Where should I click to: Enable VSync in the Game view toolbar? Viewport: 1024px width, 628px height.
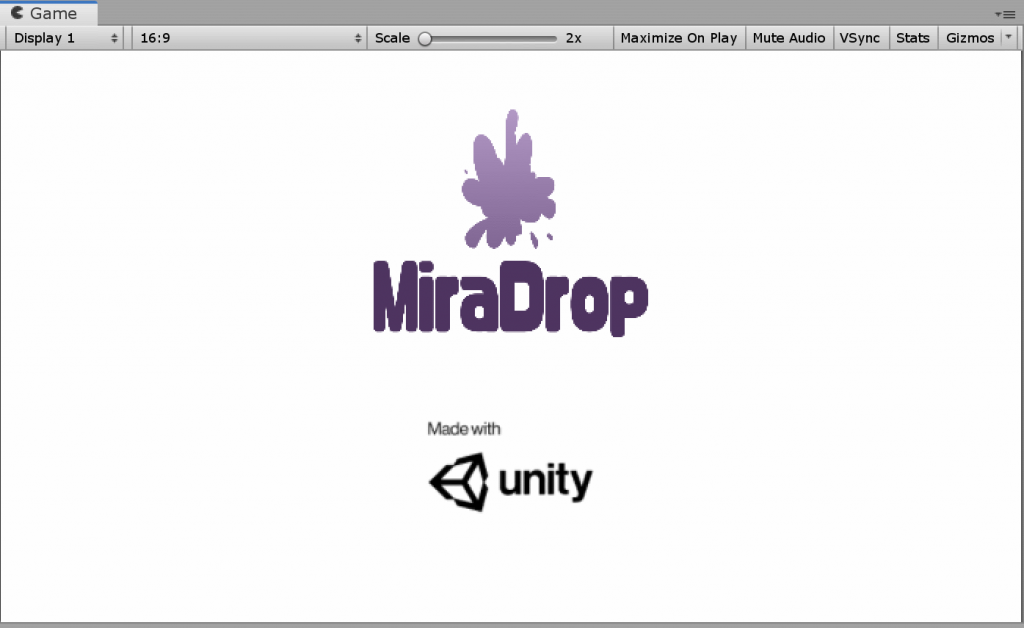[861, 38]
